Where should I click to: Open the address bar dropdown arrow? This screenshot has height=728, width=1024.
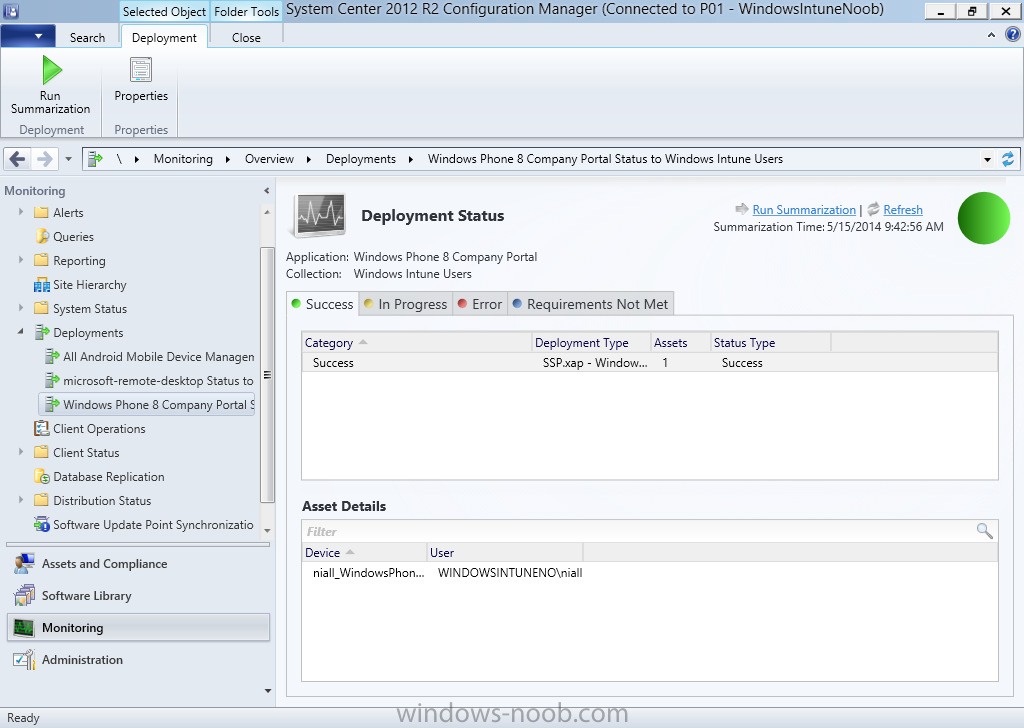coord(987,159)
